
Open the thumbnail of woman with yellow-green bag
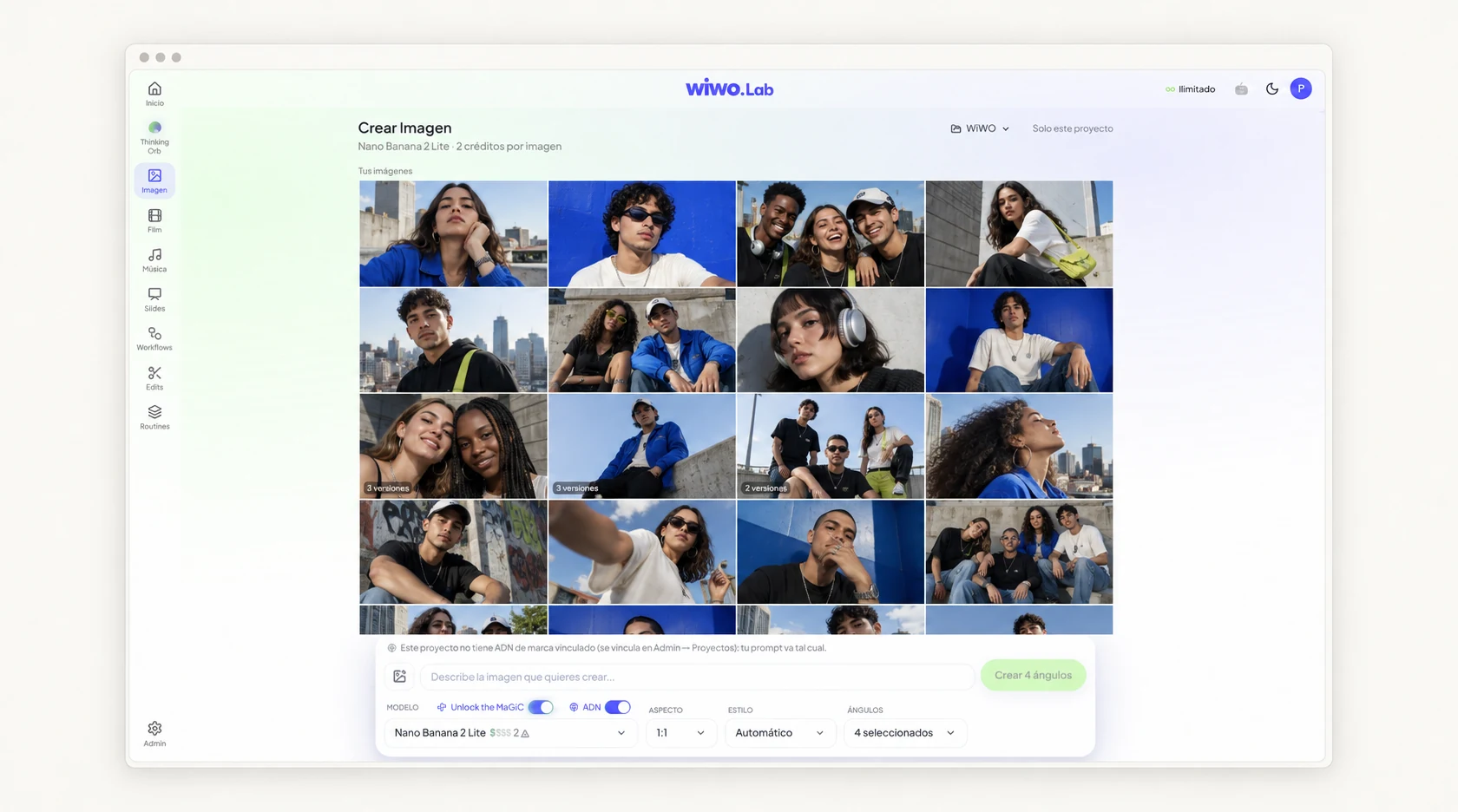click(1019, 233)
